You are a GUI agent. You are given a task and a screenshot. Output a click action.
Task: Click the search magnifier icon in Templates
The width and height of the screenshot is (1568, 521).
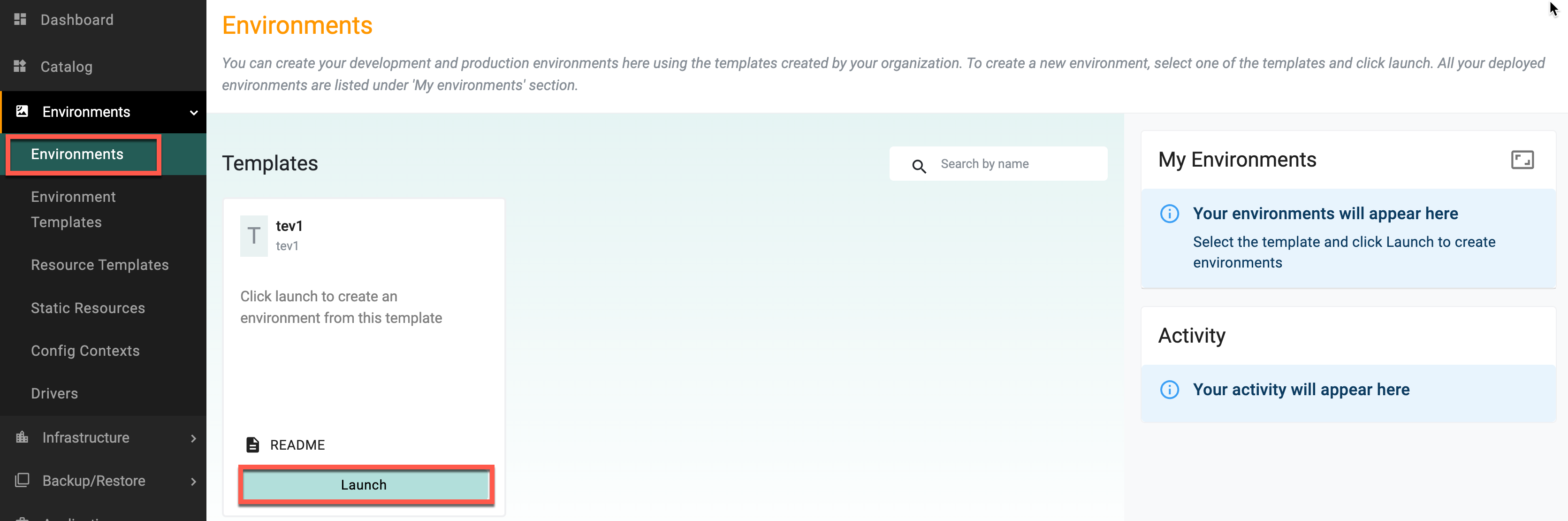(918, 163)
